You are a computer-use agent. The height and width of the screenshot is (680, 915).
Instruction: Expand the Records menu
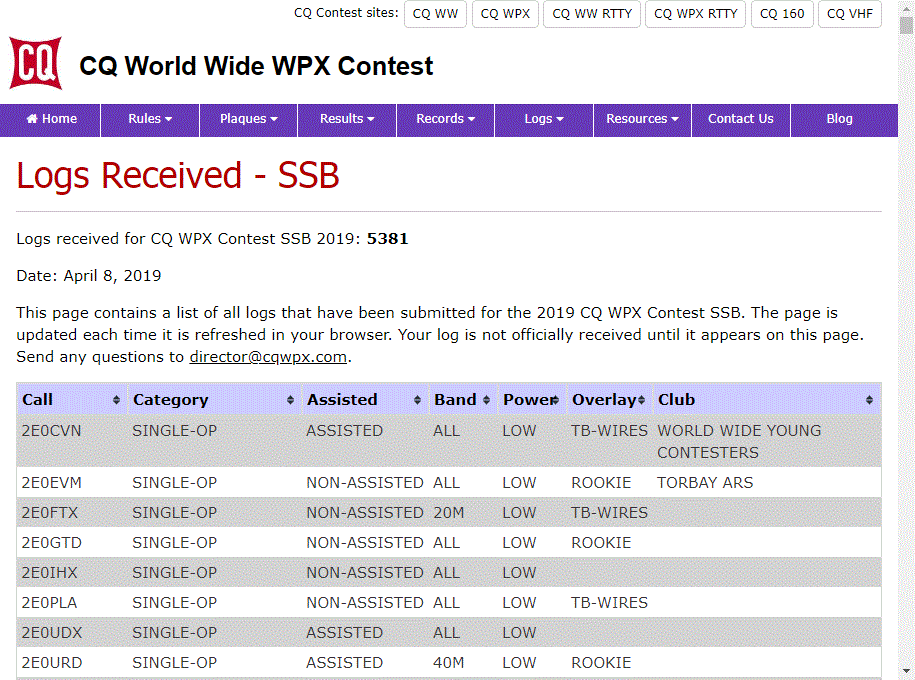pos(445,119)
